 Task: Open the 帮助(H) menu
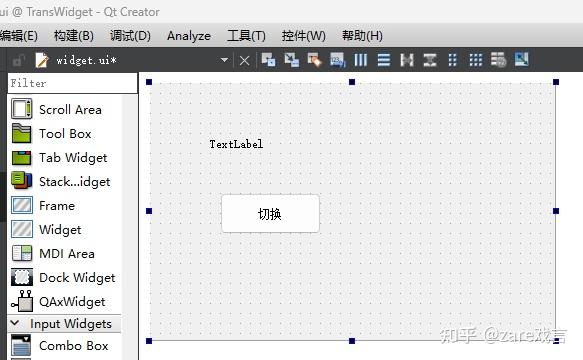362,36
